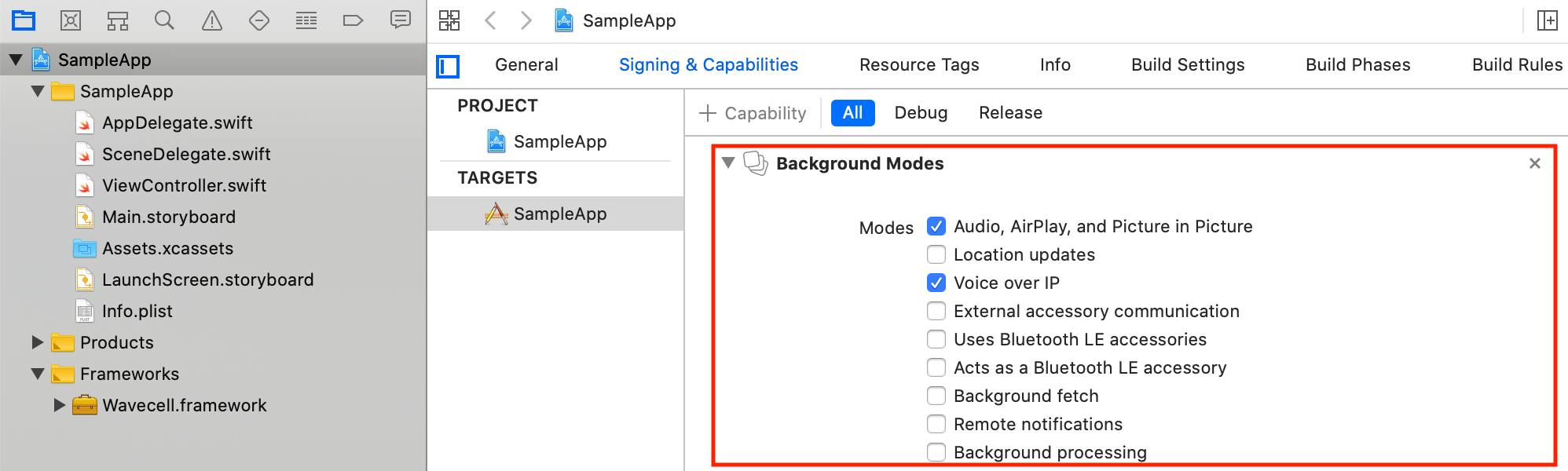
Task: Open the Breakpoint navigator
Action: point(354,20)
